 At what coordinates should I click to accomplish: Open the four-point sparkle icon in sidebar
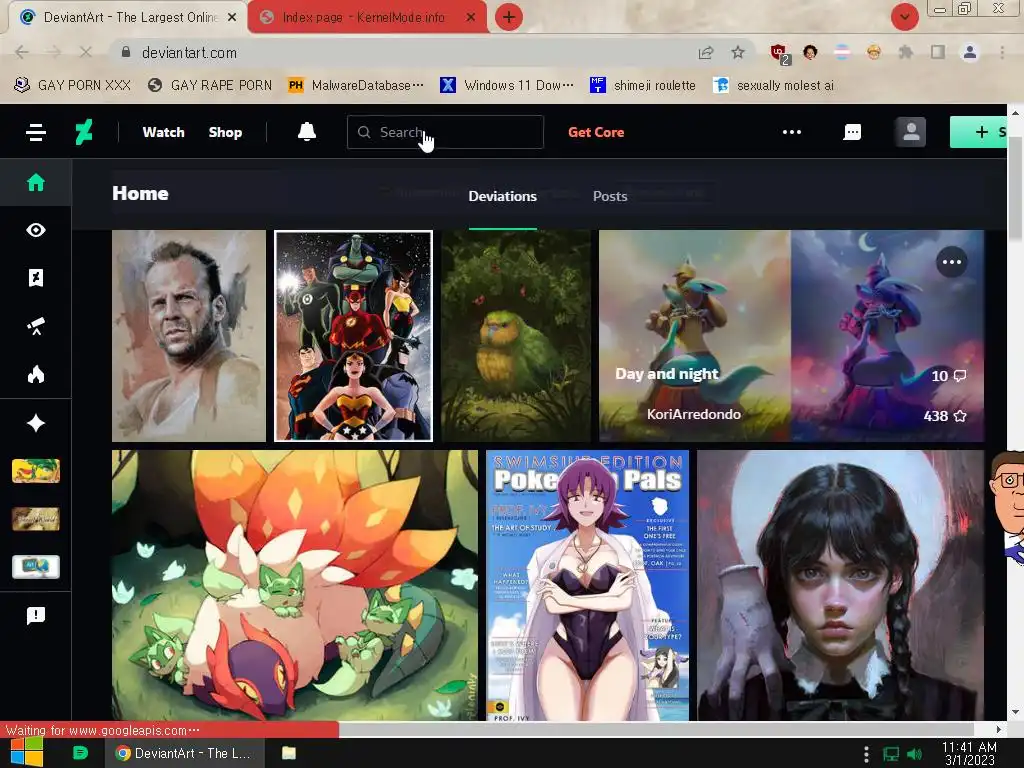click(x=36, y=423)
